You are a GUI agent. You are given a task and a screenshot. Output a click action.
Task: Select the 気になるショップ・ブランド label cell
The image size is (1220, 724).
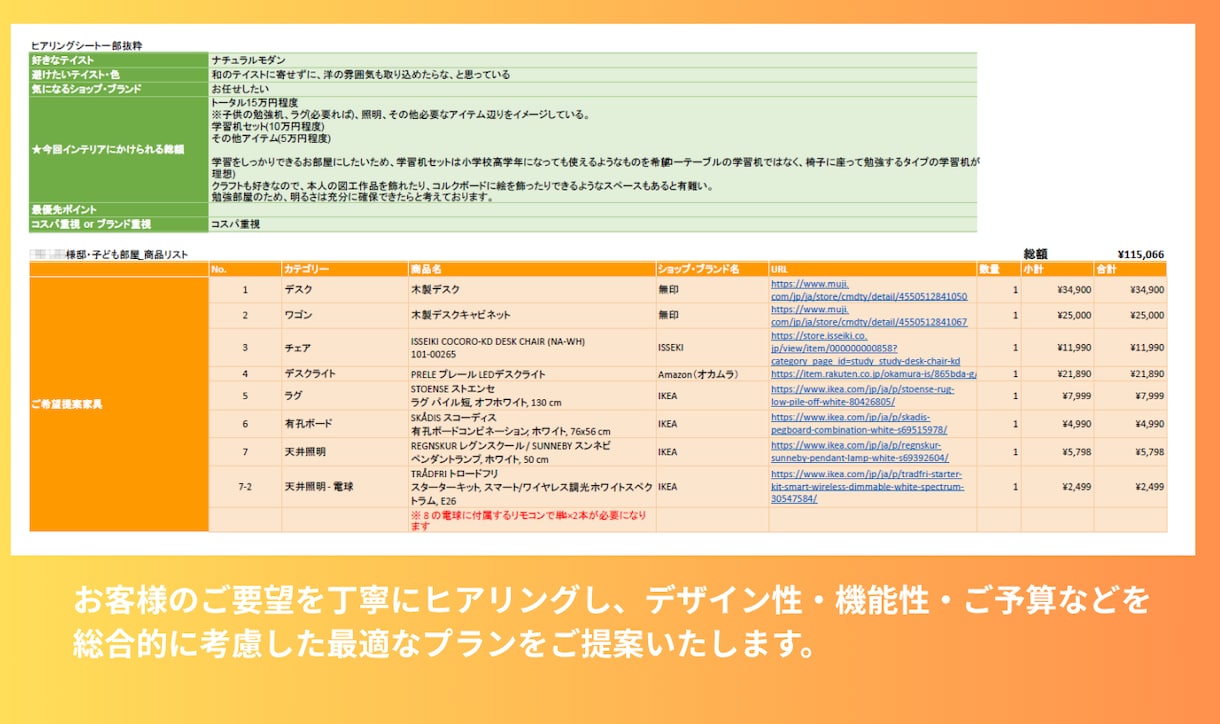119,89
